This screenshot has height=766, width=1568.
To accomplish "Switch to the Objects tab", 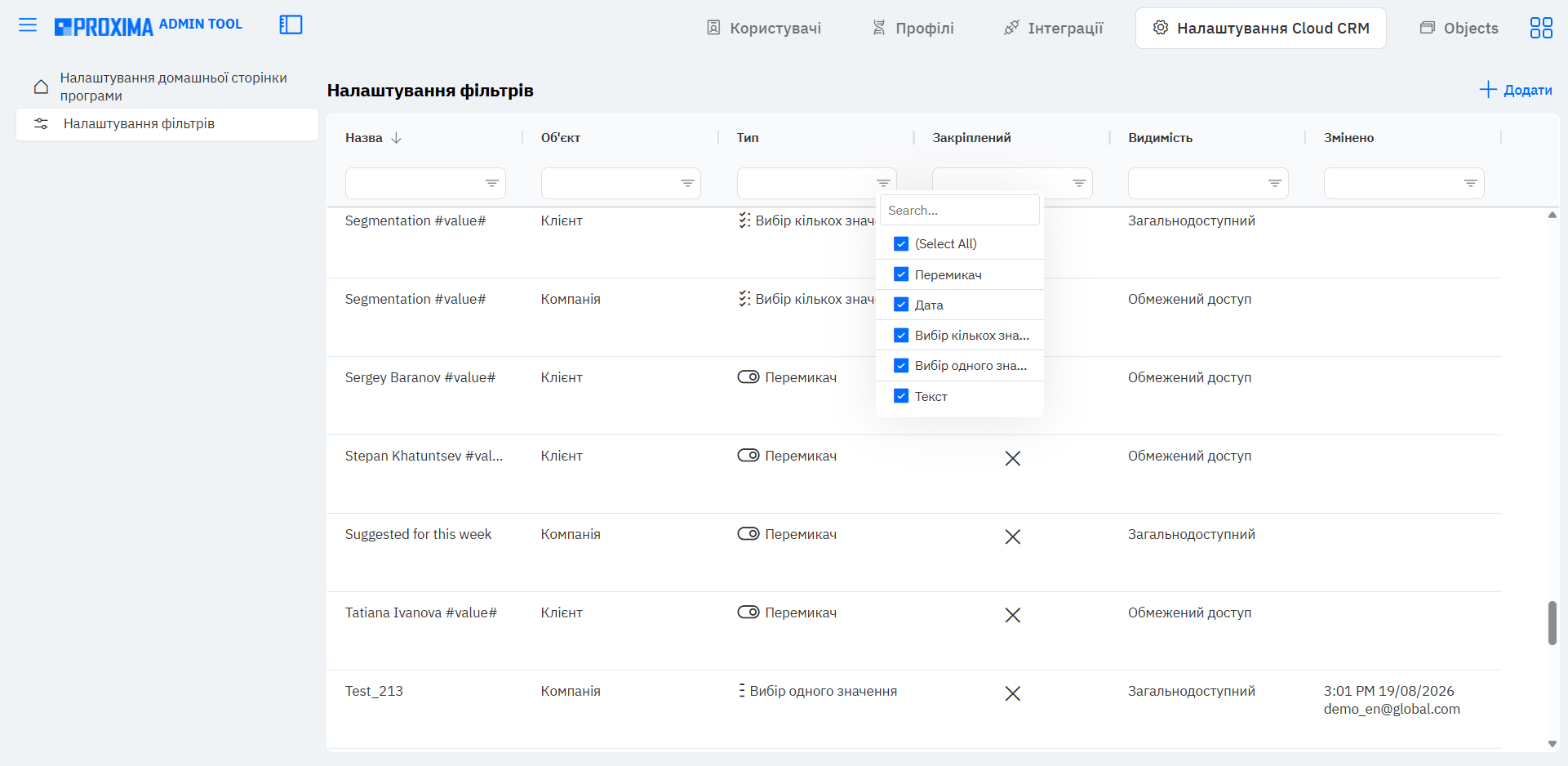I will pos(1459,29).
